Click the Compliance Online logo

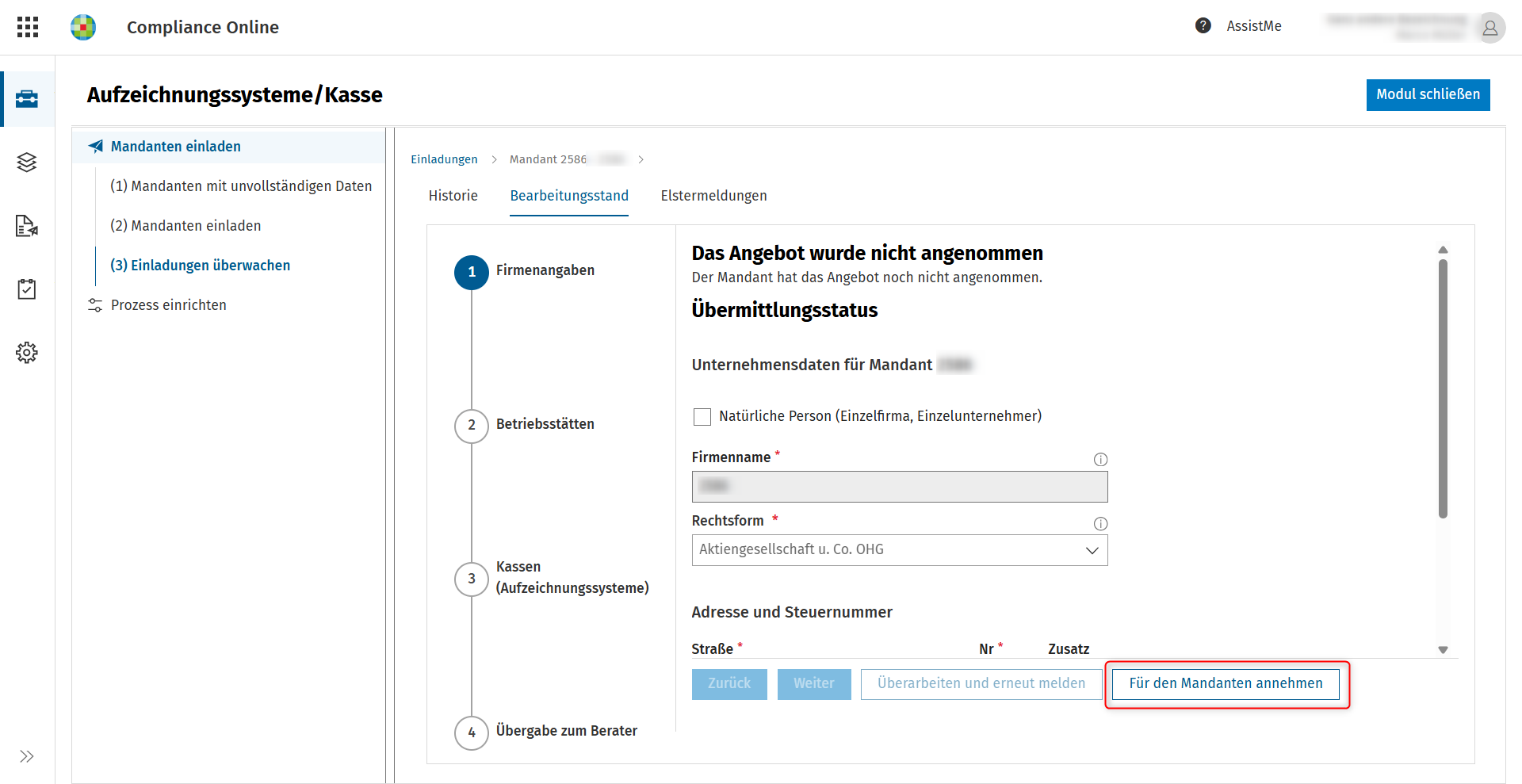83,27
